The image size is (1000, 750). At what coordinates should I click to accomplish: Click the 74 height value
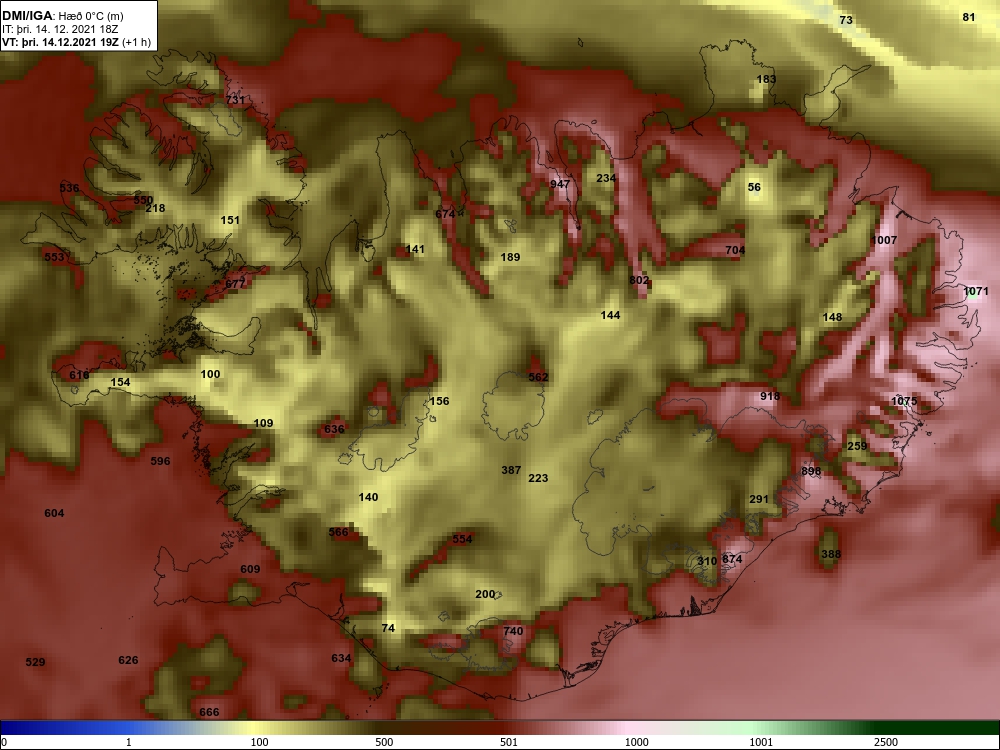388,628
